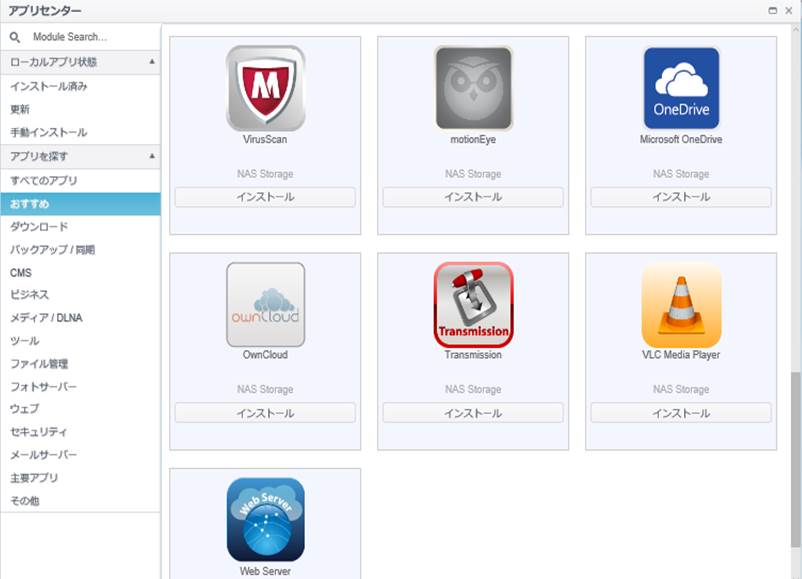The height and width of the screenshot is (579, 802).
Task: Browse the フォトサーバー category
Action: click(x=80, y=387)
